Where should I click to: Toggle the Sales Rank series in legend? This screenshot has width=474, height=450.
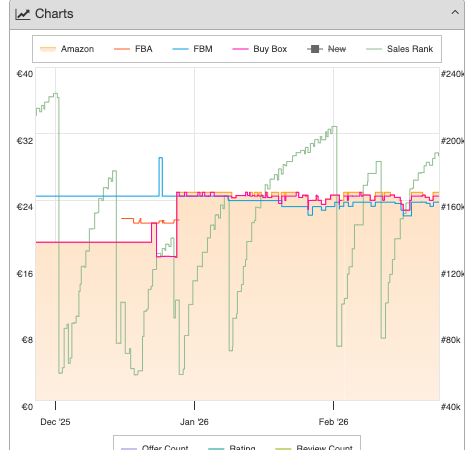[400, 49]
